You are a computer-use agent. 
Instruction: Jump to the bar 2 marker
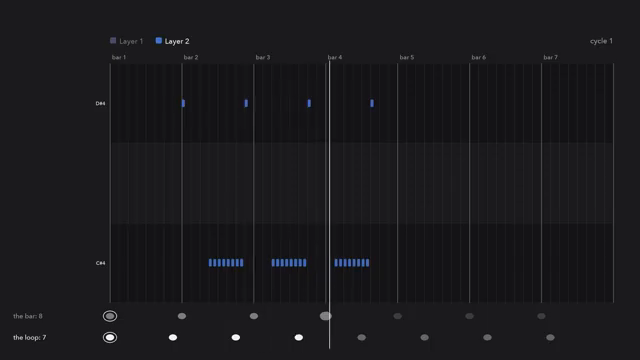[x=191, y=57]
